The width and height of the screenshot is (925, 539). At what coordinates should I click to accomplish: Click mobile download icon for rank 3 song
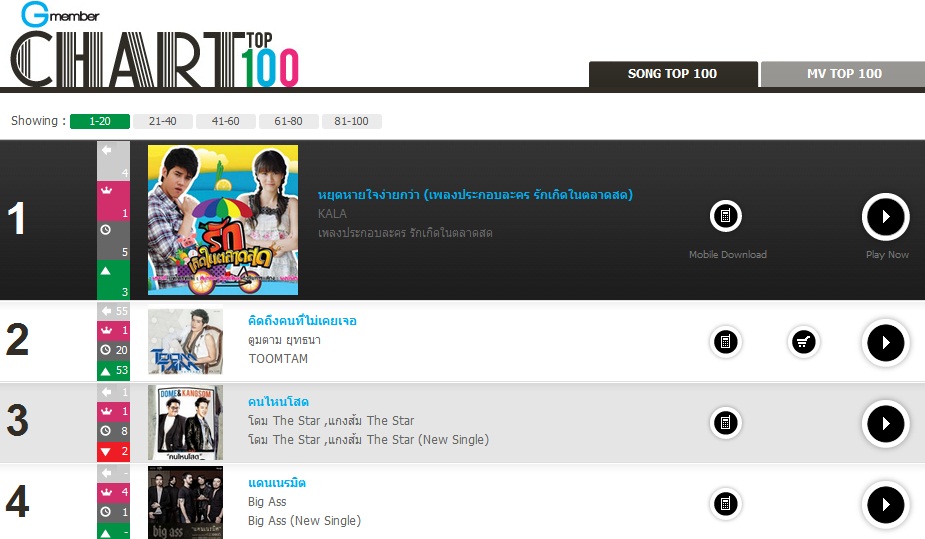(726, 423)
